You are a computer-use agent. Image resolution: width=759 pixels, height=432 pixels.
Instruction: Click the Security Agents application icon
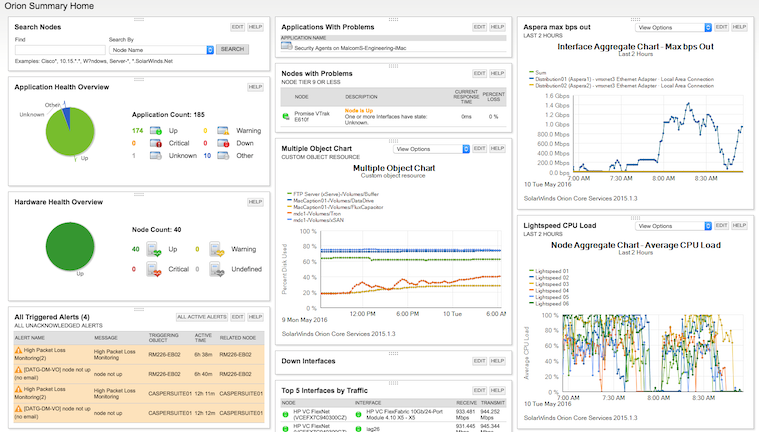287,46
